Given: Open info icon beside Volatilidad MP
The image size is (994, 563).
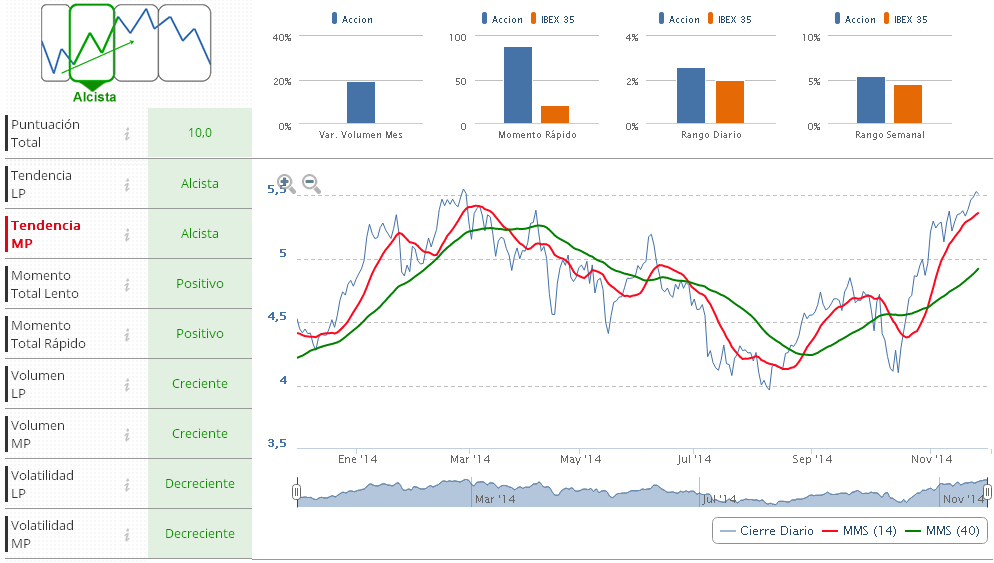Looking at the screenshot, I should point(127,534).
